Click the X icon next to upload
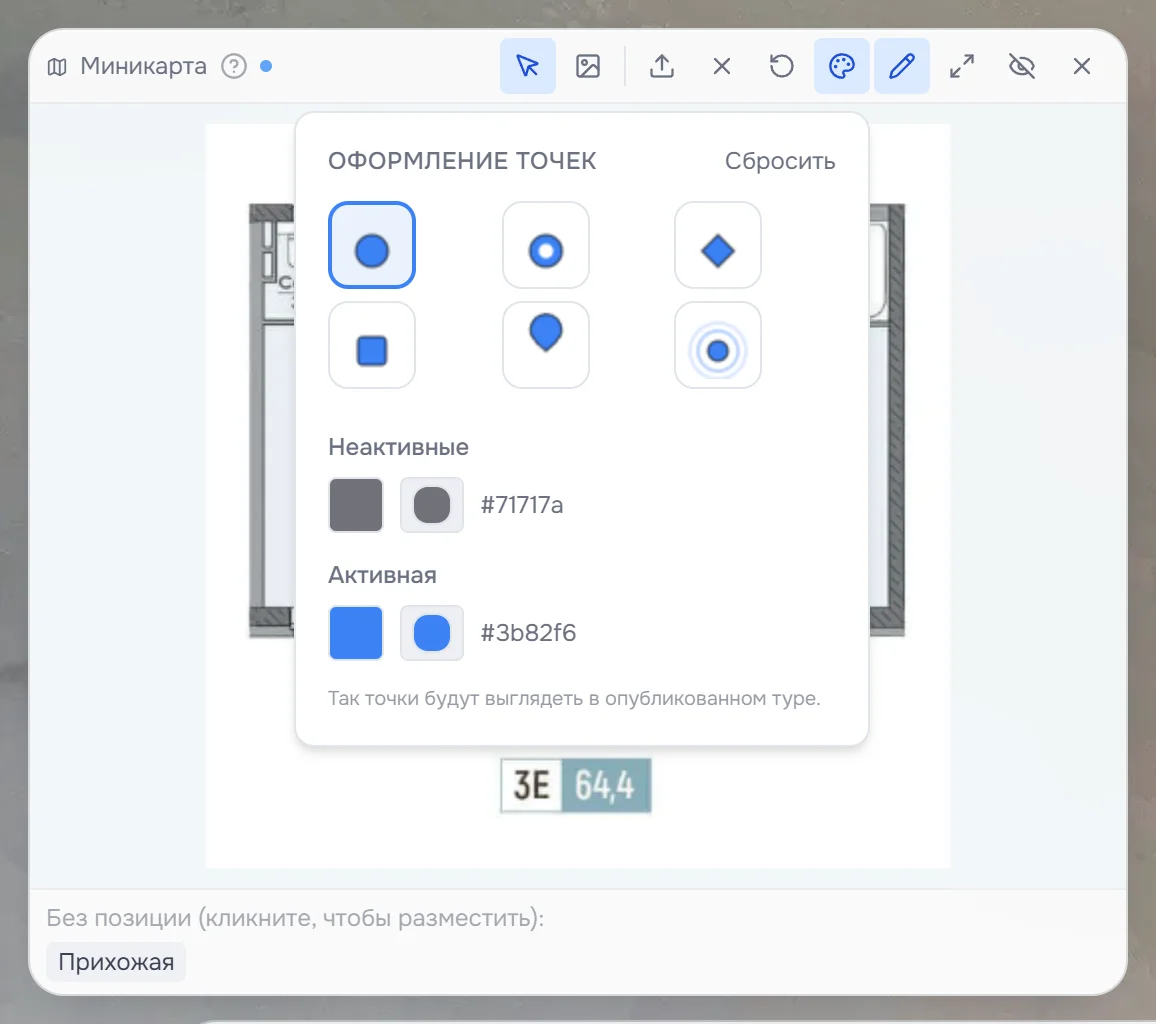Image resolution: width=1156 pixels, height=1024 pixels. tap(722, 66)
